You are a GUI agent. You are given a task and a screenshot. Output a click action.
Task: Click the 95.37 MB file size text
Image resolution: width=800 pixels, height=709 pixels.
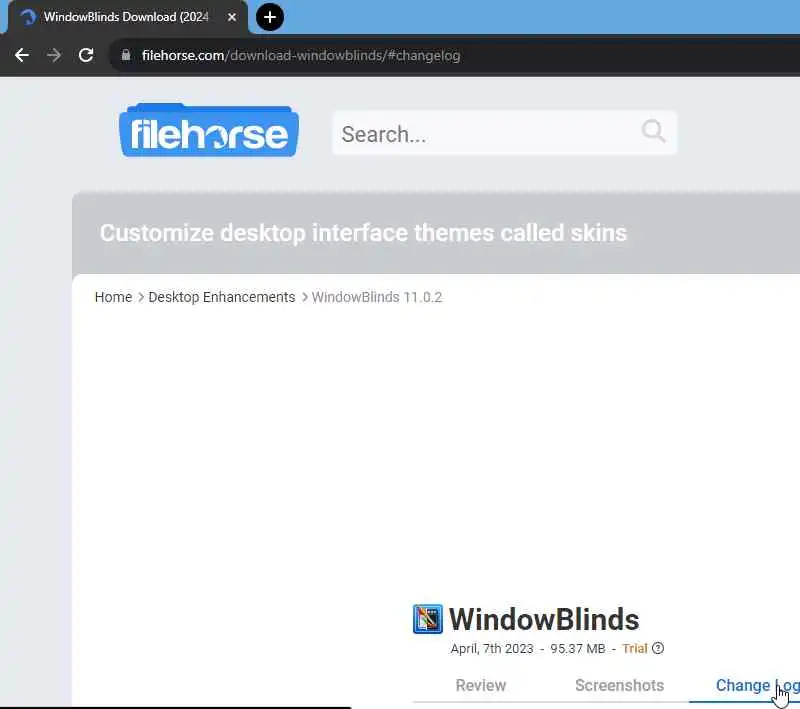(x=578, y=649)
